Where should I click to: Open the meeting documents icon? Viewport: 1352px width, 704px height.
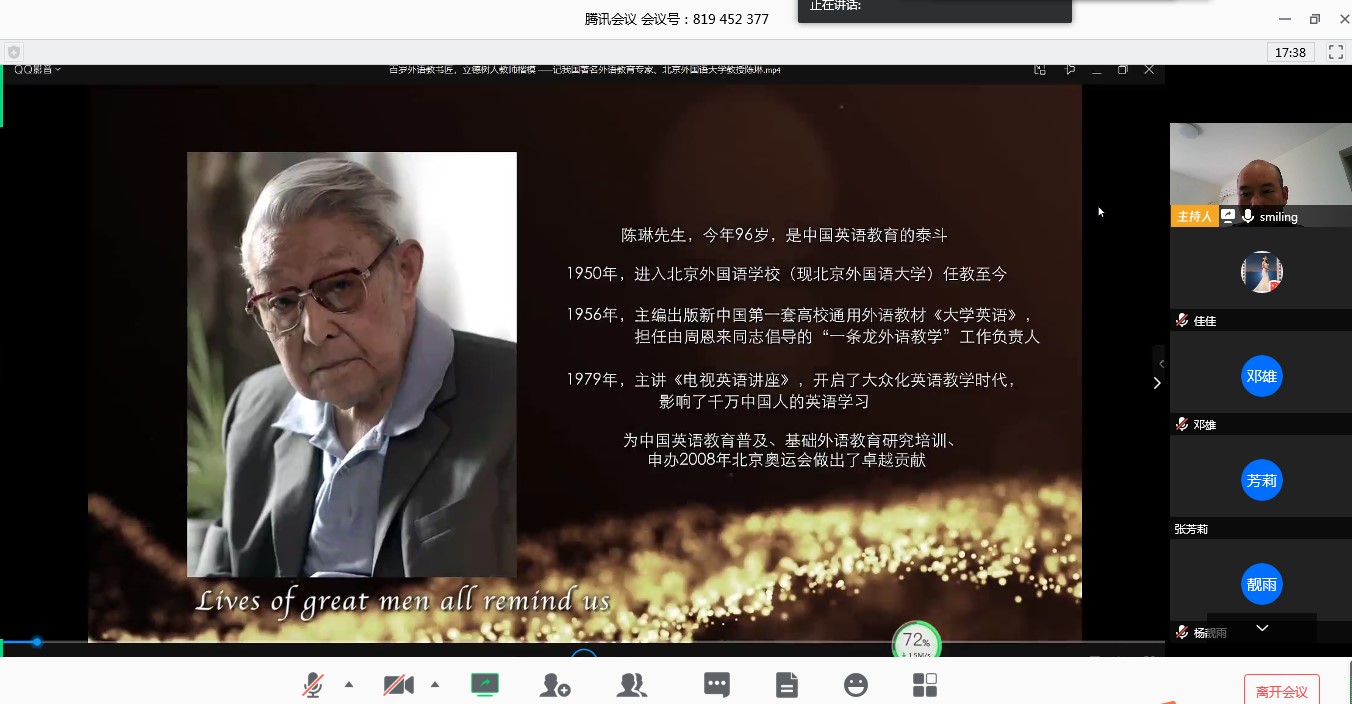(787, 685)
